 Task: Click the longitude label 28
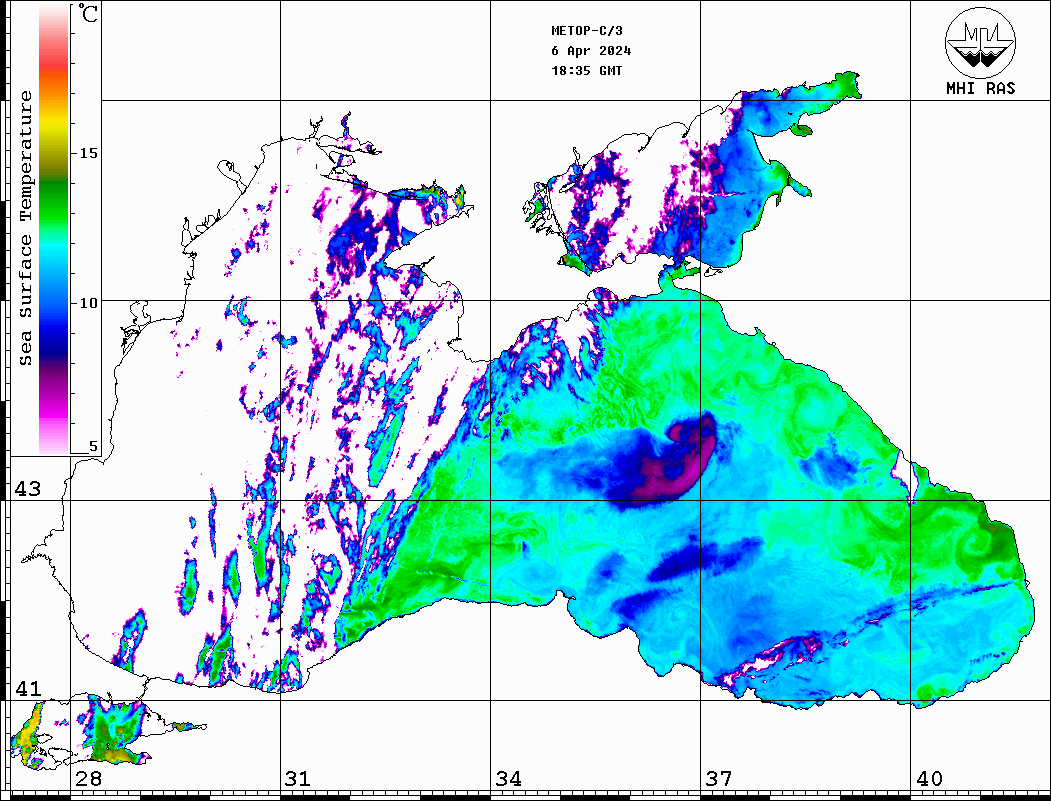(x=88, y=779)
